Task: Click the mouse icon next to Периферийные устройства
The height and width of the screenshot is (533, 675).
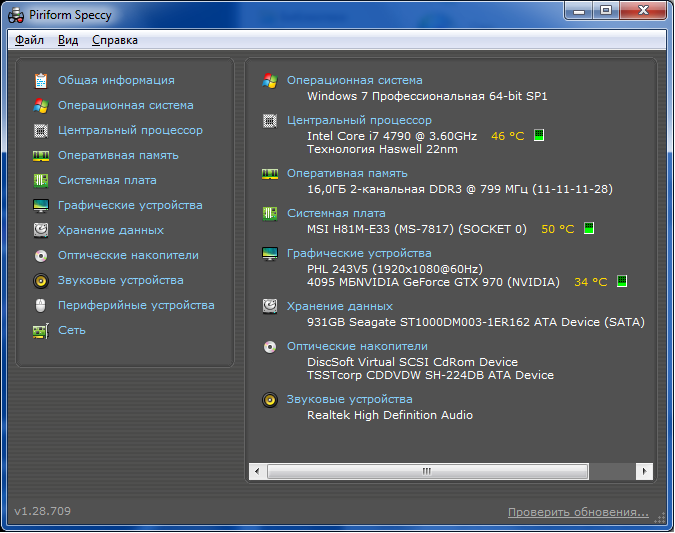Action: [40, 306]
